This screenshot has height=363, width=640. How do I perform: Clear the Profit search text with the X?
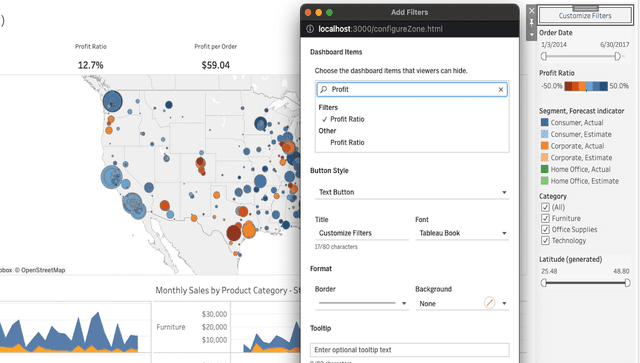tap(501, 89)
